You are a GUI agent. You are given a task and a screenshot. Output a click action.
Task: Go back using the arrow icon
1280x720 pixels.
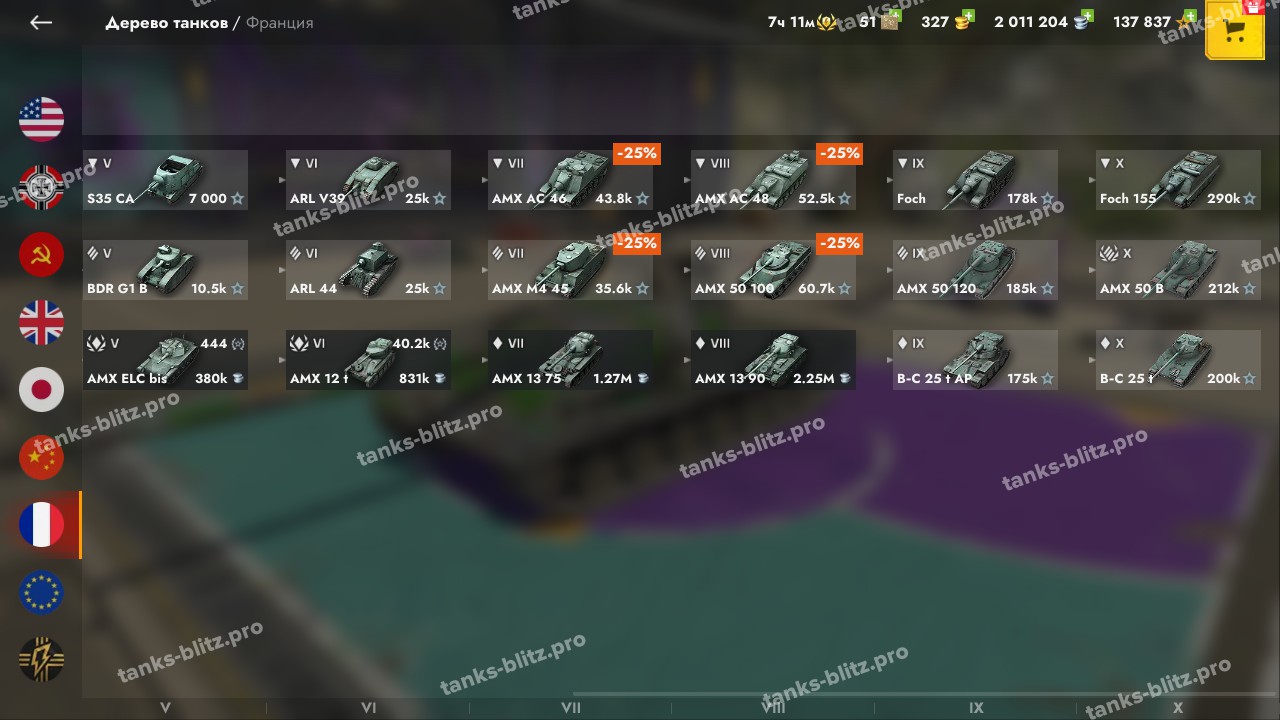pyautogui.click(x=41, y=22)
